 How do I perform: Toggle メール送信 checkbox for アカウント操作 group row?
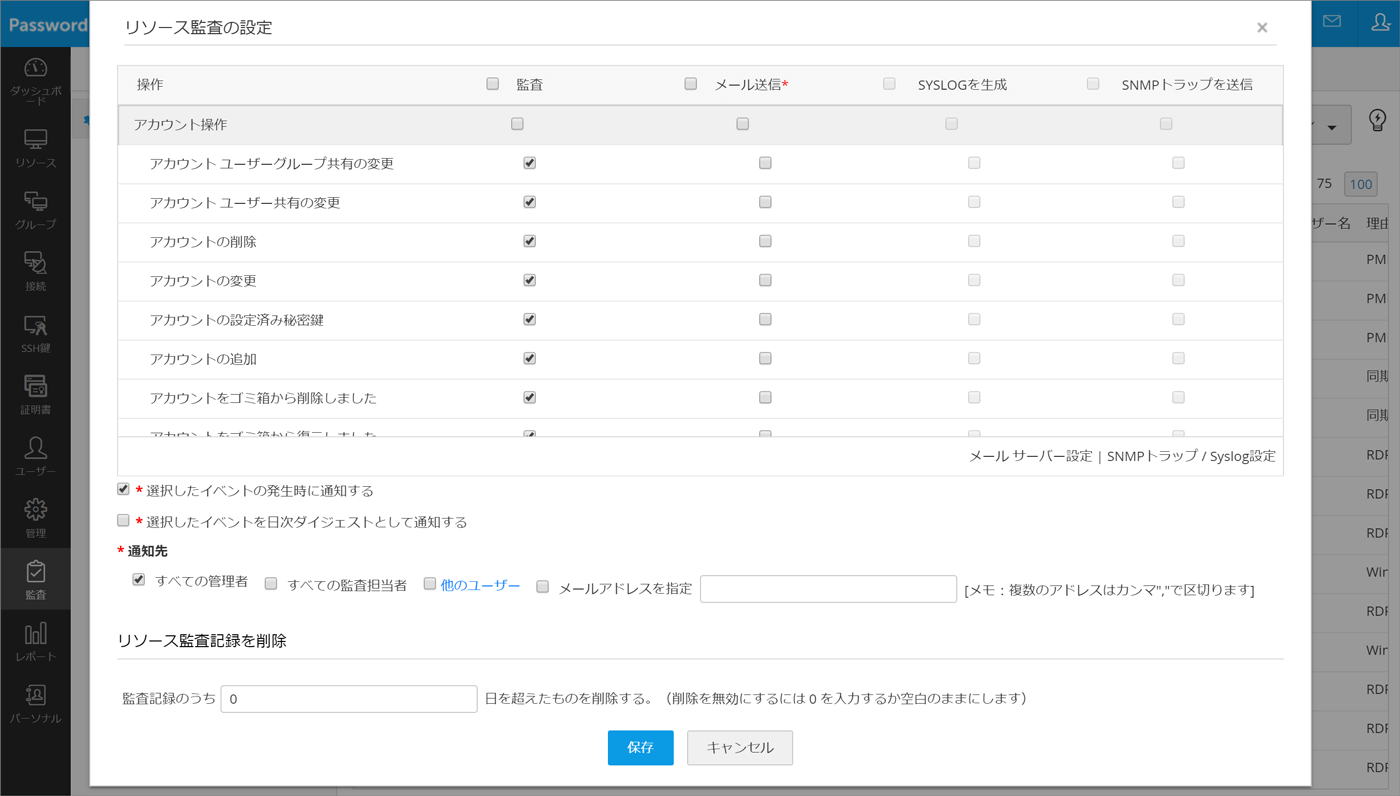pyautogui.click(x=742, y=124)
